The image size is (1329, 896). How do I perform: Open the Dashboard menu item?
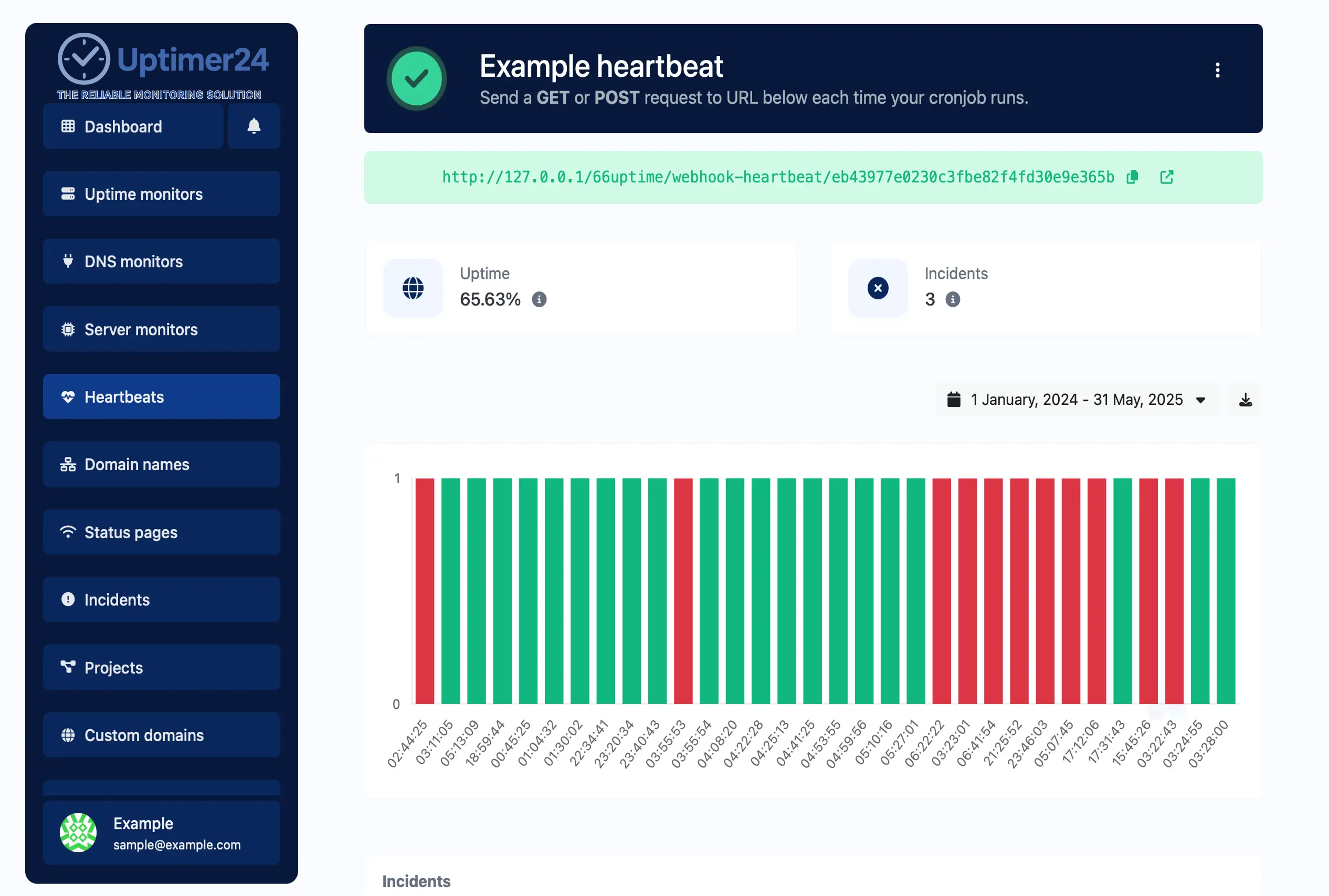coord(133,126)
